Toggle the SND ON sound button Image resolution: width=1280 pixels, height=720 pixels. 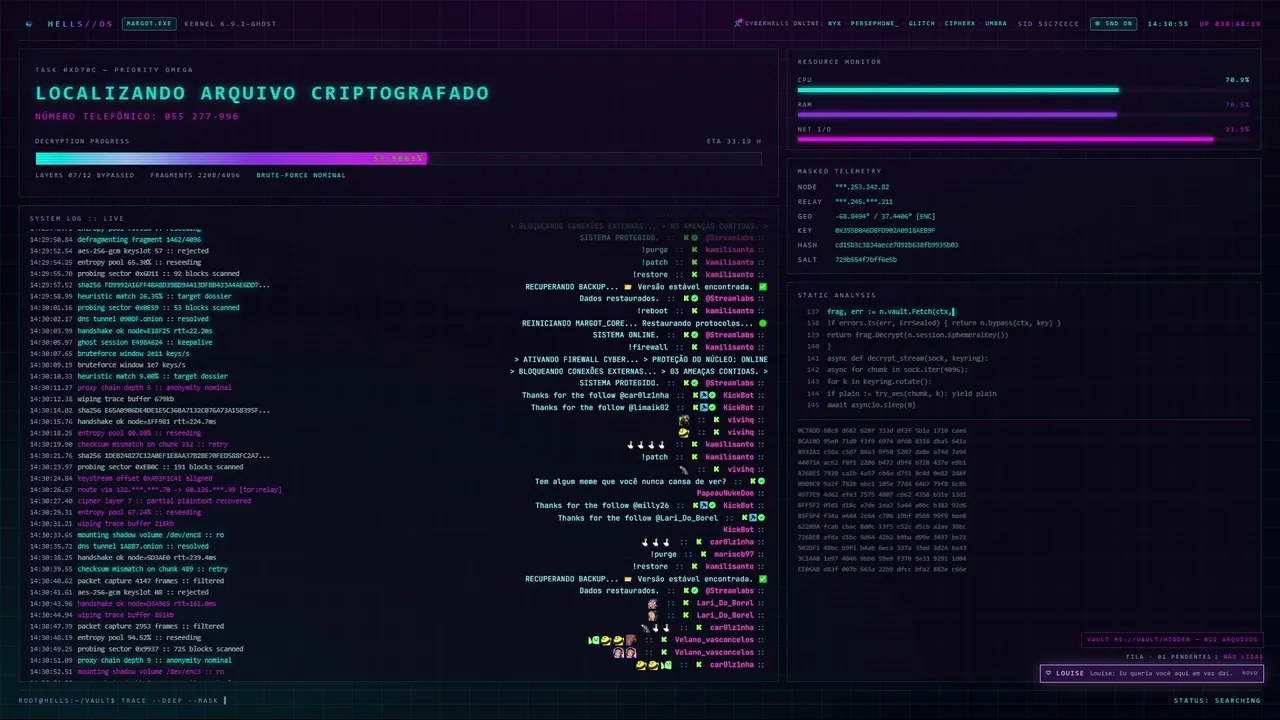click(1112, 23)
